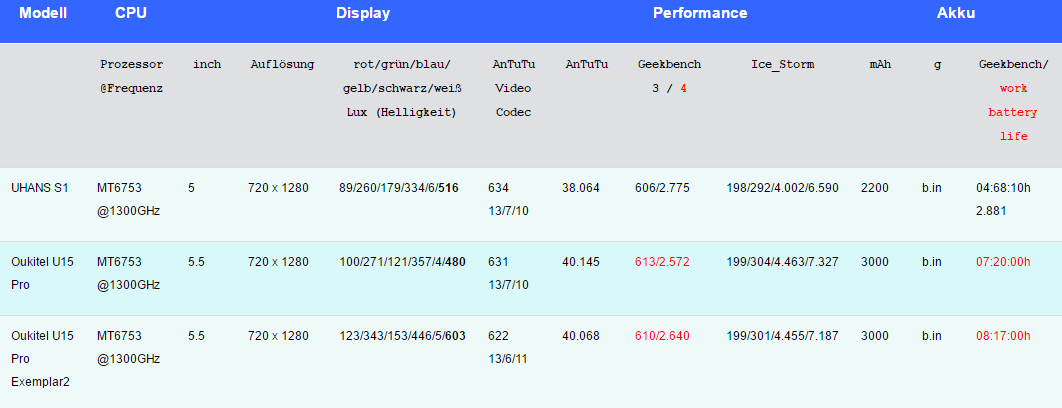The image size is (1062, 408).
Task: Click Ice_Storm result 199/301/4.455/7.187
Action: [782, 335]
